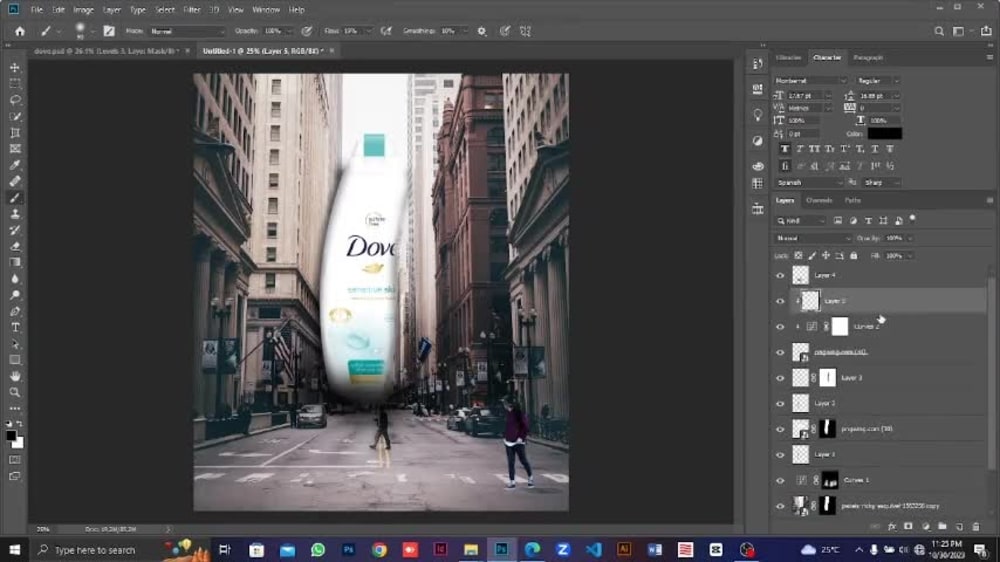The image size is (1000, 562).
Task: Create a new layer
Action: [x=959, y=527]
